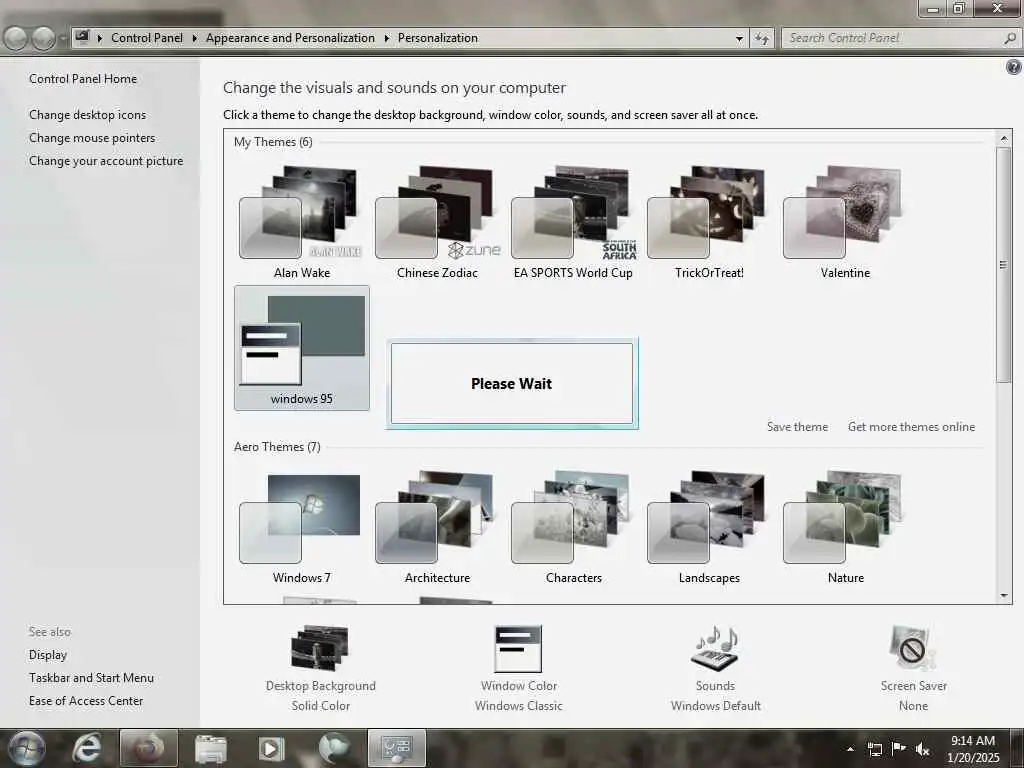Viewport: 1024px width, 768px height.
Task: Click the search magnifier icon
Action: pyautogui.click(x=1010, y=39)
